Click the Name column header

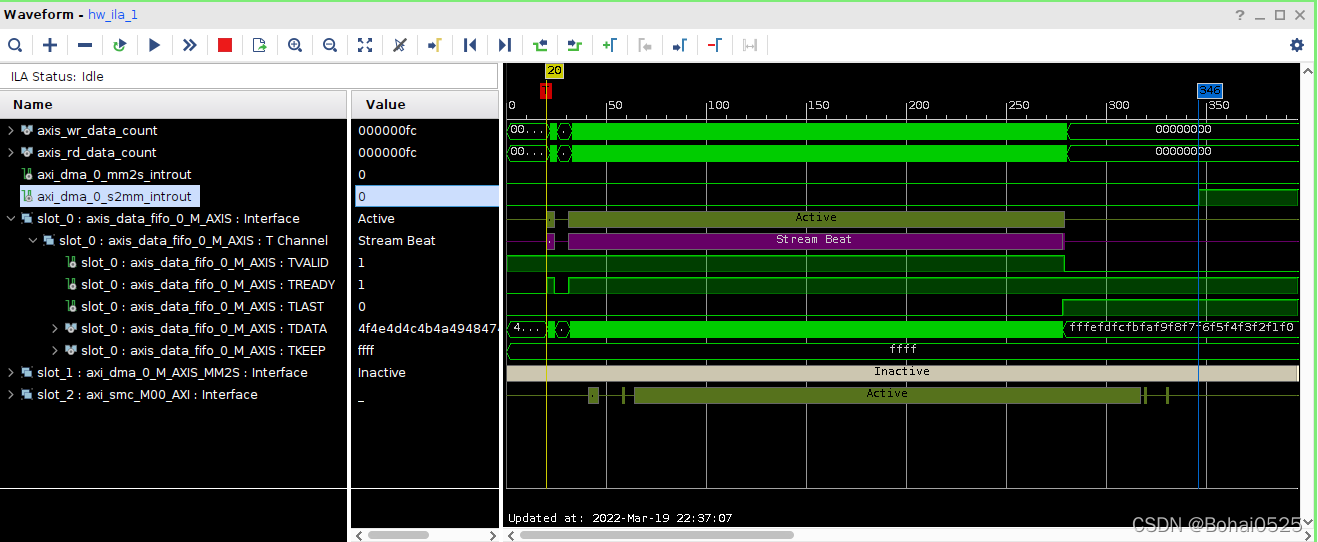[174, 104]
